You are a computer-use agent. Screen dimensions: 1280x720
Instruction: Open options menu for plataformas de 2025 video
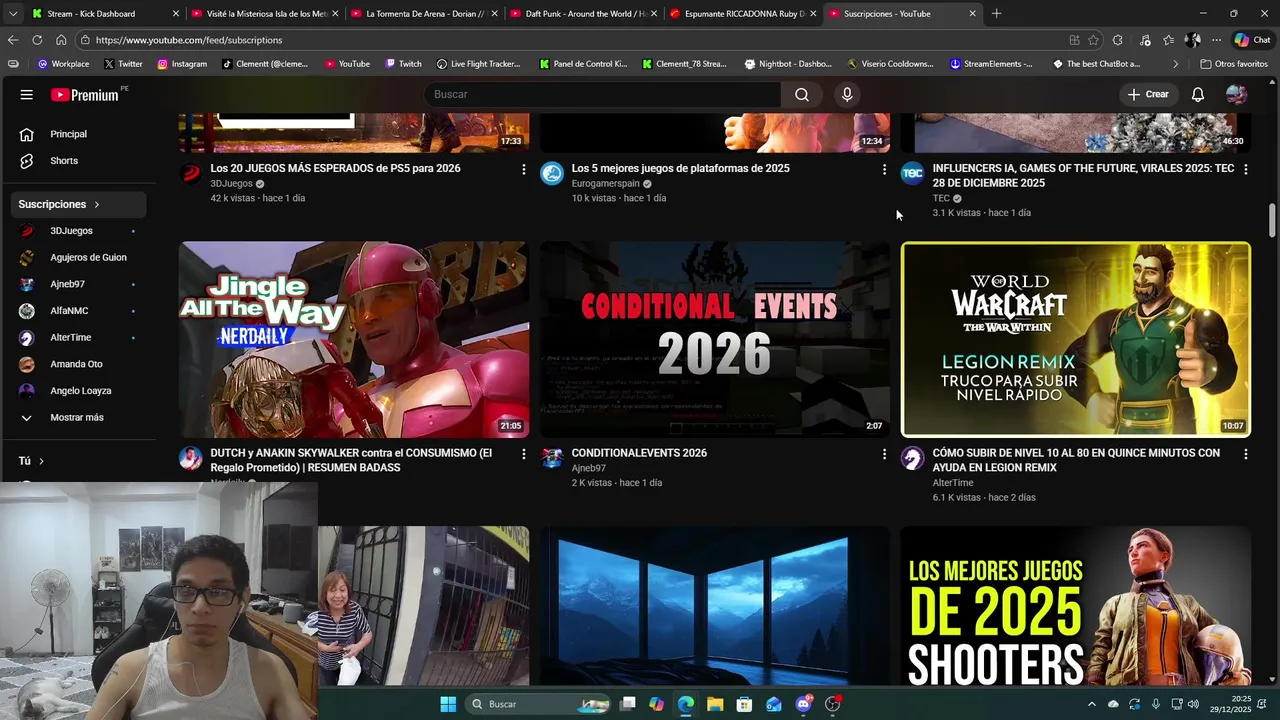pos(884,170)
